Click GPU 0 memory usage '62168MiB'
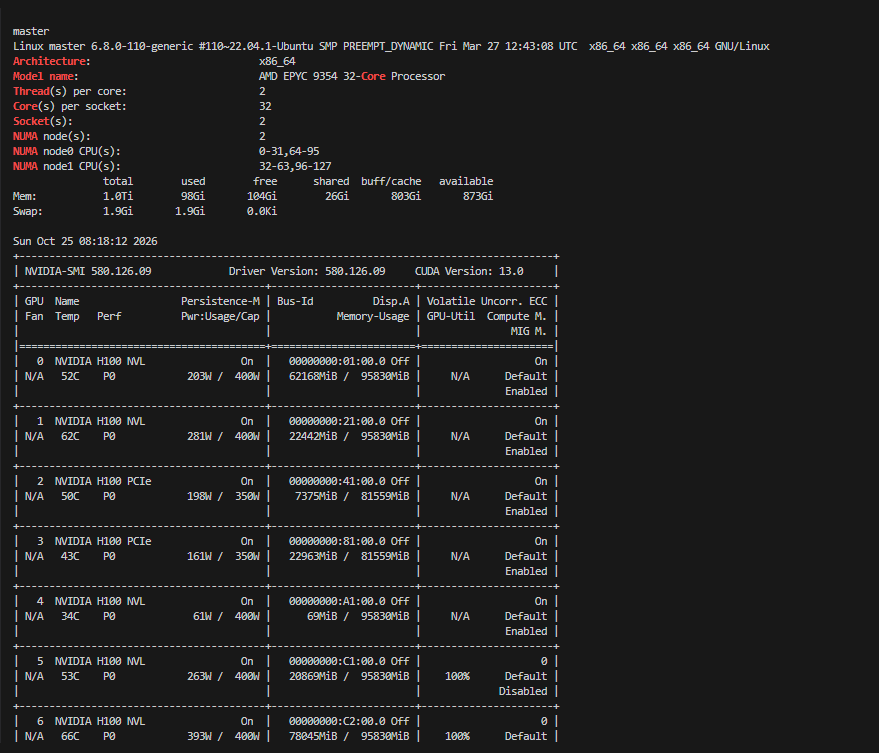This screenshot has height=753, width=879. 313,377
